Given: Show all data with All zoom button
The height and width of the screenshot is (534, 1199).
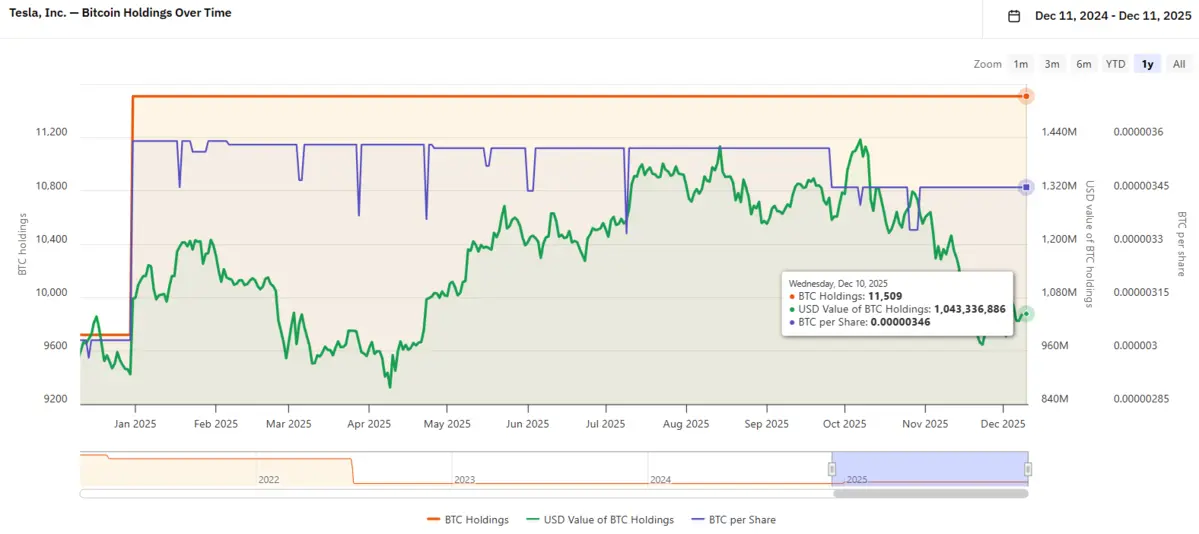Looking at the screenshot, I should [x=1179, y=64].
